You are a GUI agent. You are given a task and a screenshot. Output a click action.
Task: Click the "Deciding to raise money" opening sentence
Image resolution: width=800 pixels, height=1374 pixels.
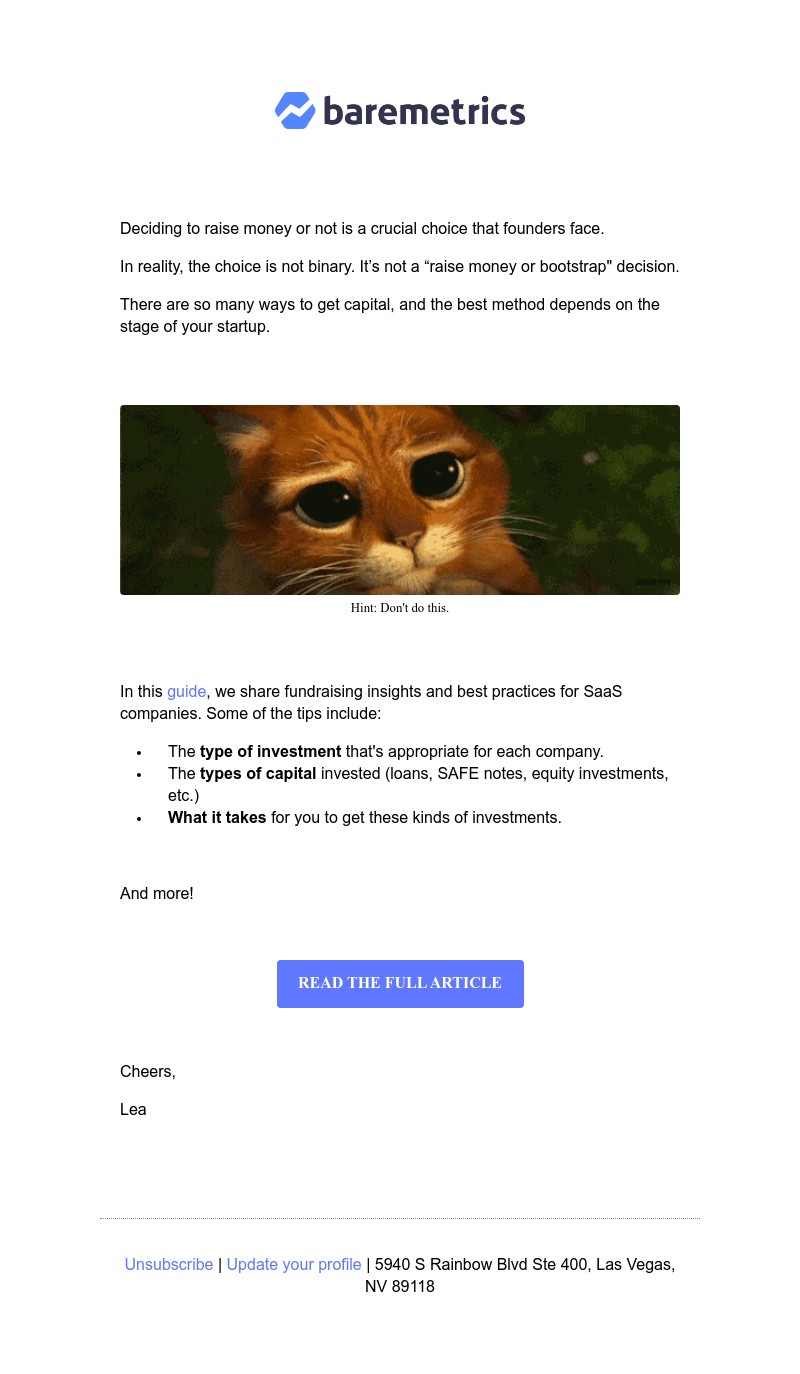click(362, 229)
